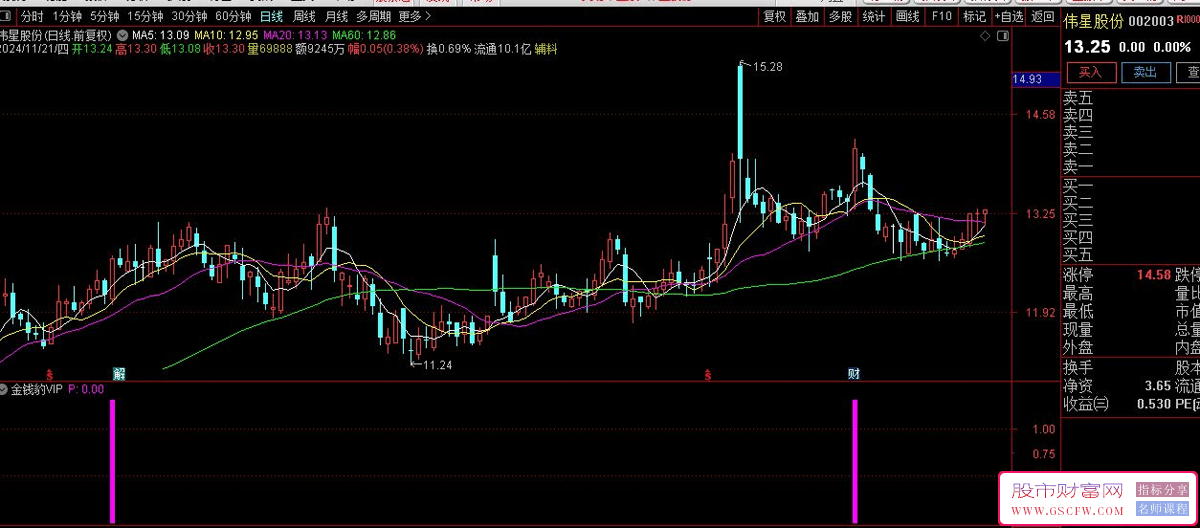This screenshot has width=1200, height=528.
Task: Click the diamond icon above chart
Action: coord(986,35)
